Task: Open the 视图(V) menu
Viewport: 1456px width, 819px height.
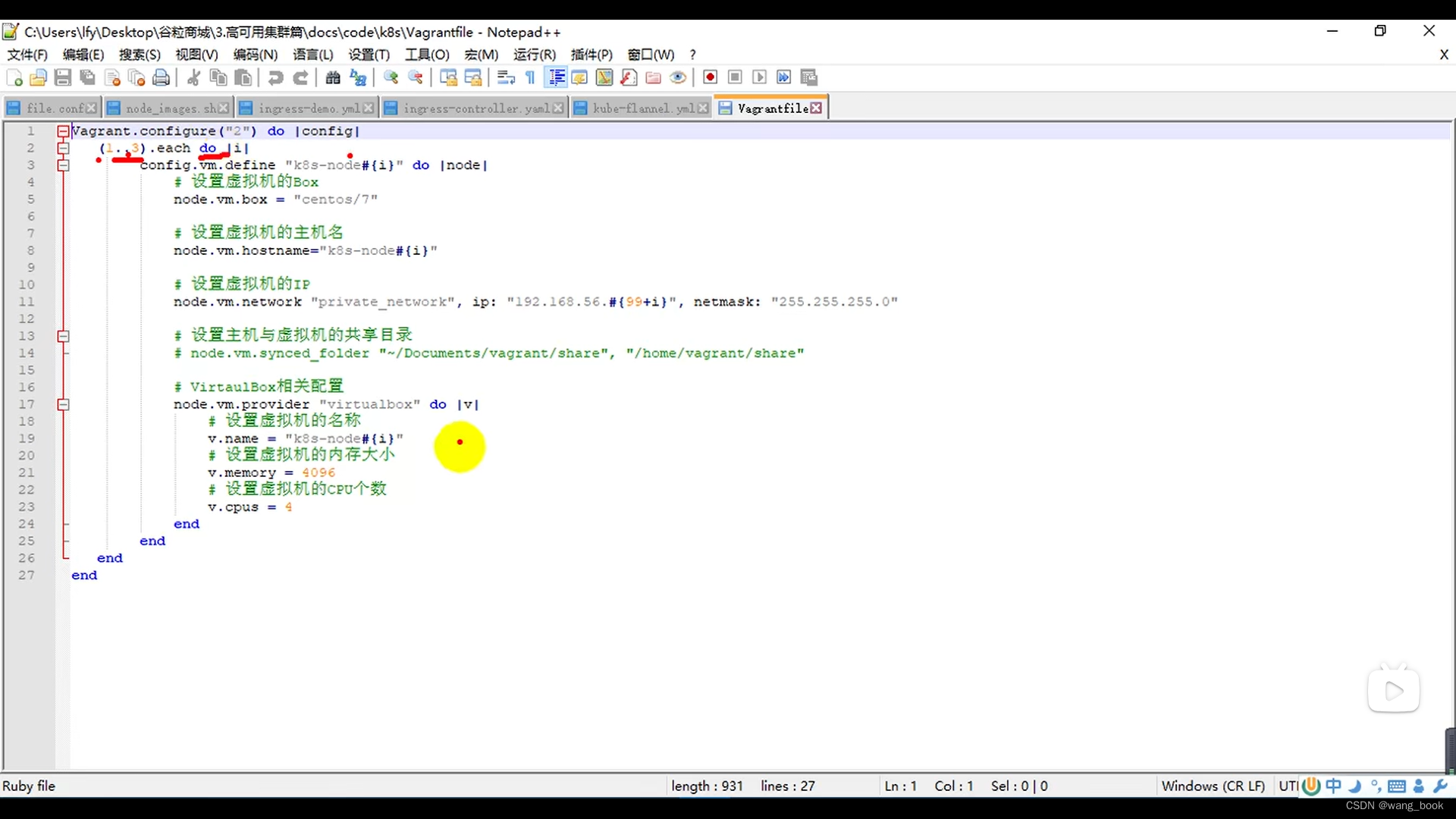Action: tap(196, 55)
